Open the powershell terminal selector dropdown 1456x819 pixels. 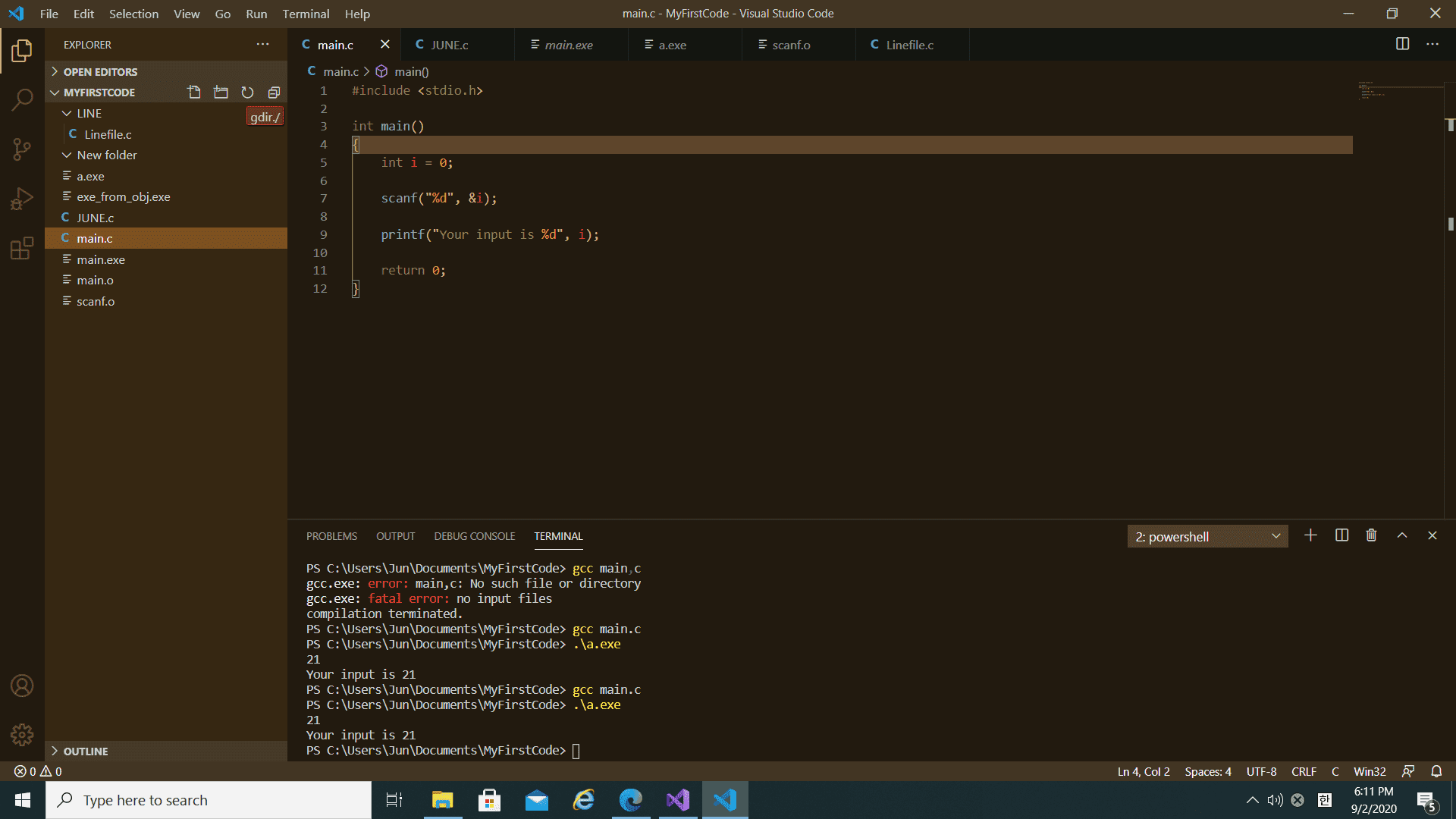(1207, 536)
